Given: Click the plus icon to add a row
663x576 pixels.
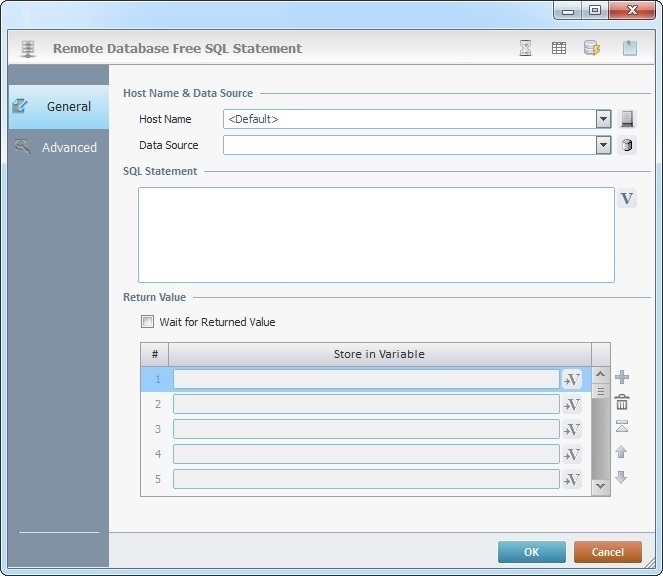Looking at the screenshot, I should (x=622, y=377).
